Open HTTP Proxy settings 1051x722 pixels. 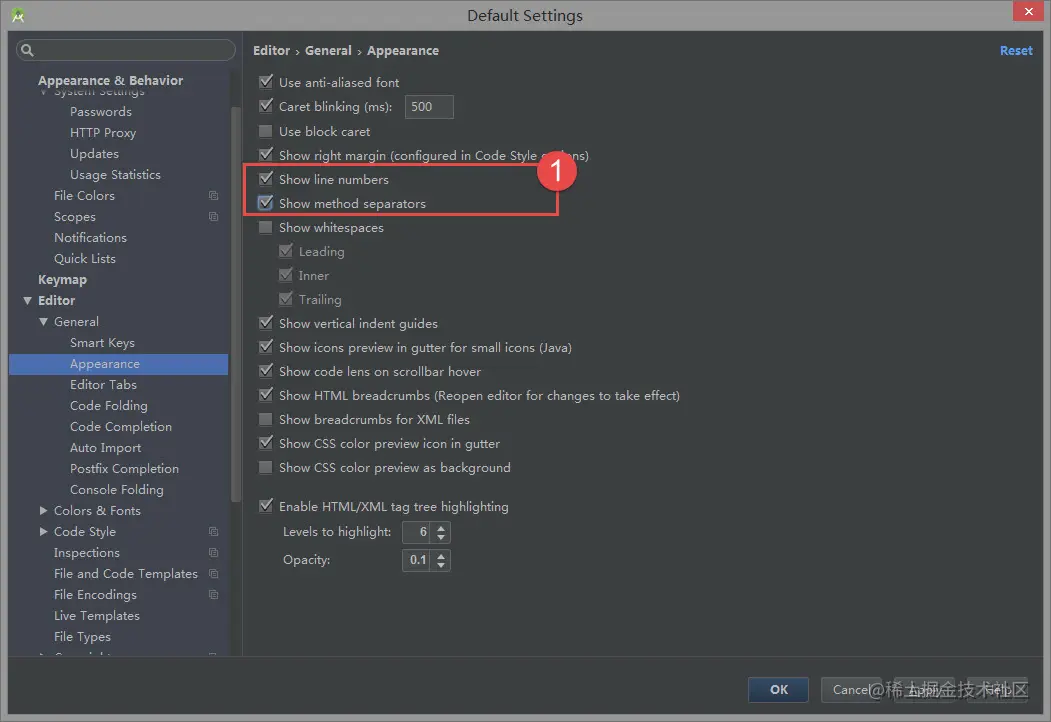click(x=103, y=133)
